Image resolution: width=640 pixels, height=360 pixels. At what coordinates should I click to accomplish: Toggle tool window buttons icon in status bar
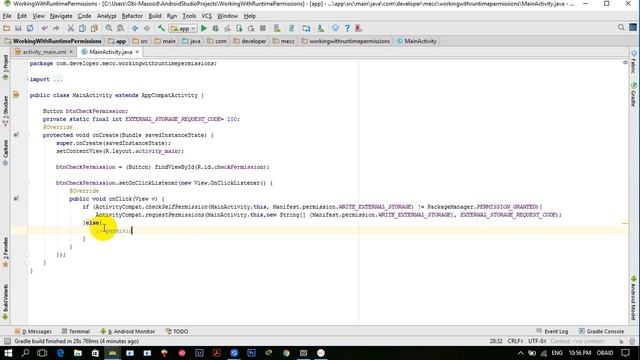7,341
